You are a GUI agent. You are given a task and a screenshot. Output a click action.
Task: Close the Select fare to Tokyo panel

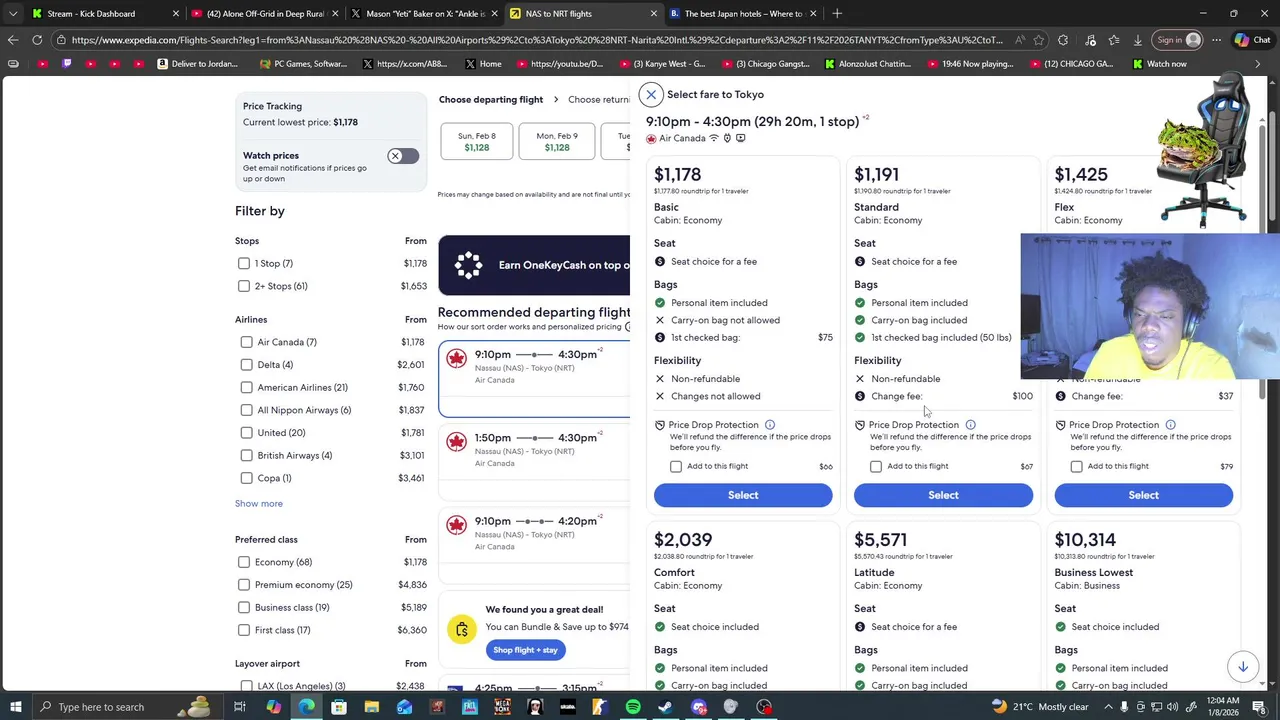651,94
